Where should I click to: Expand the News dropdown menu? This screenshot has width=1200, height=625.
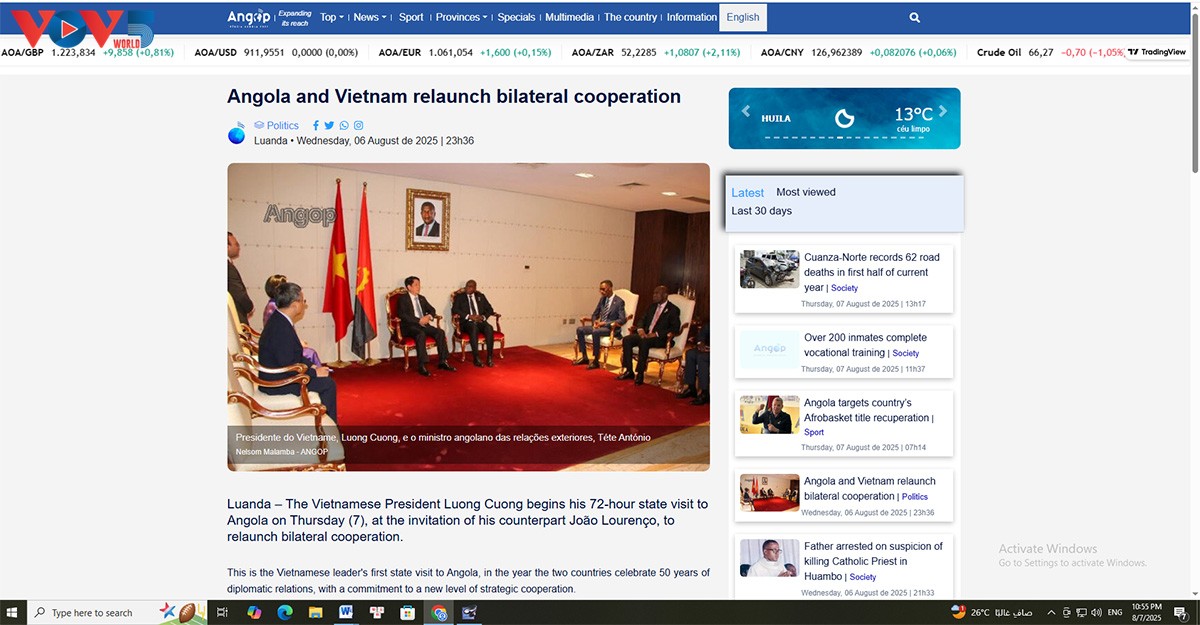[x=369, y=17]
